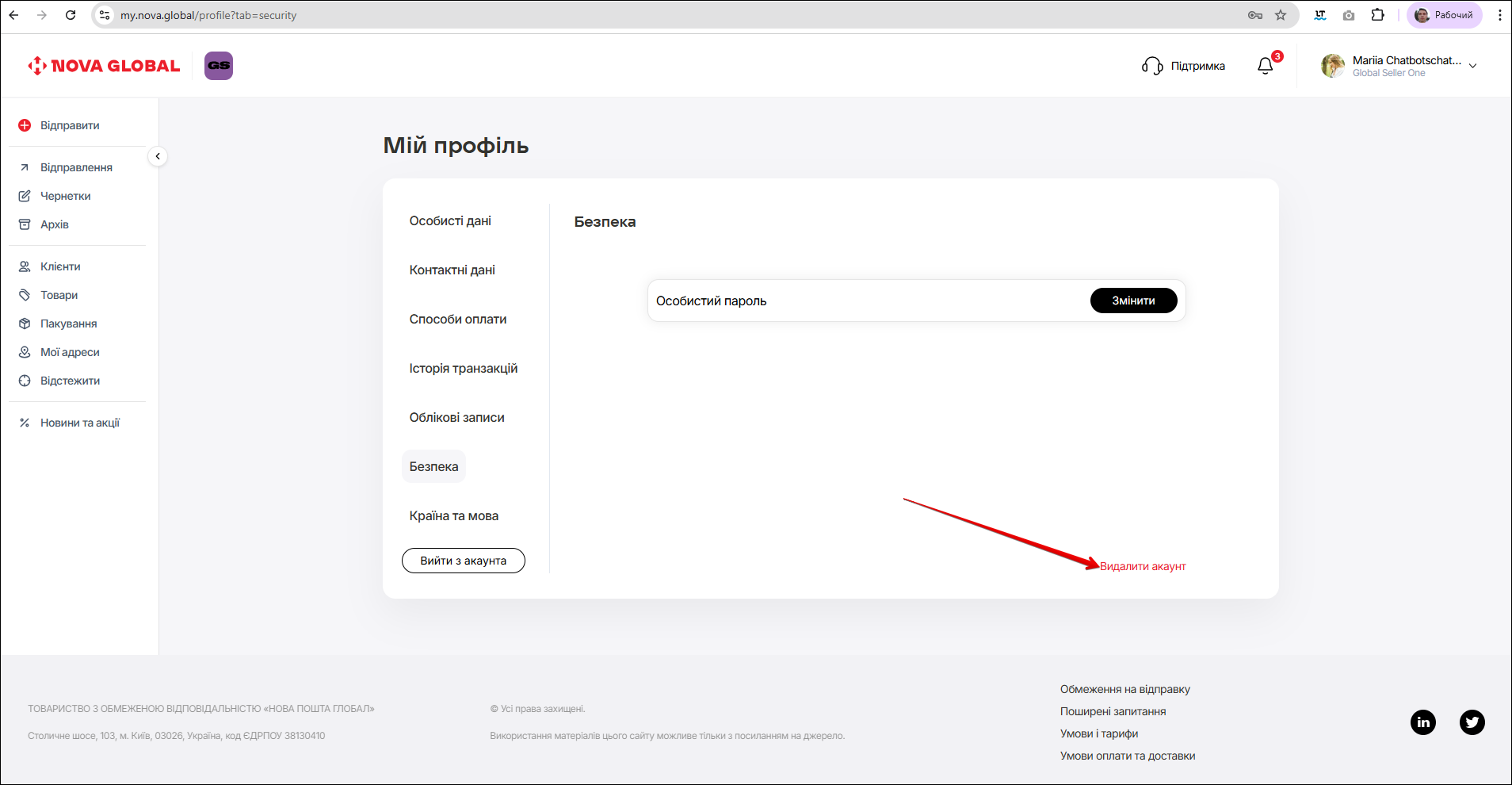
Task: Open Умови оплати та доставки link
Action: 1128,756
